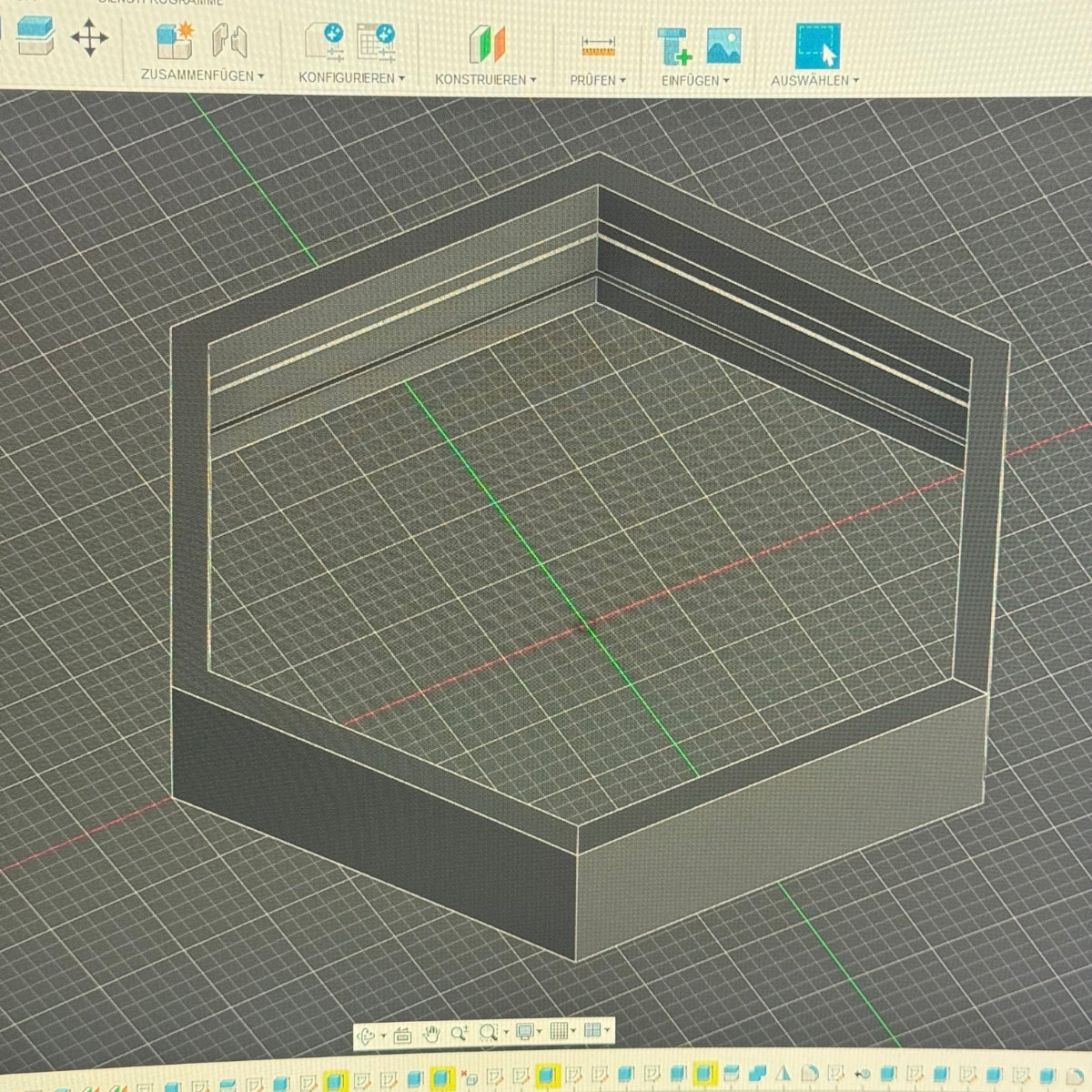Open the EINFÜGEN dropdown menu
1092x1092 pixels.
[695, 81]
